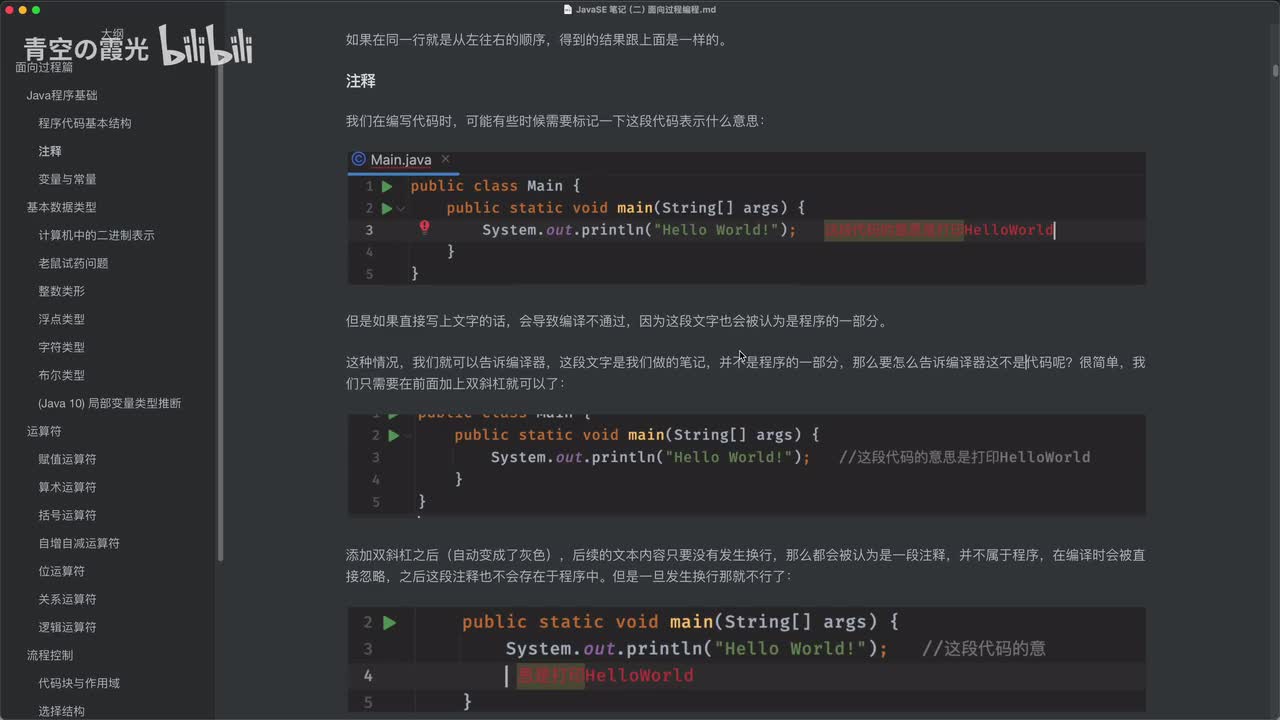Click the paragraph starting with 添加双斜杠之后
This screenshot has width=1280, height=720.
(745, 565)
